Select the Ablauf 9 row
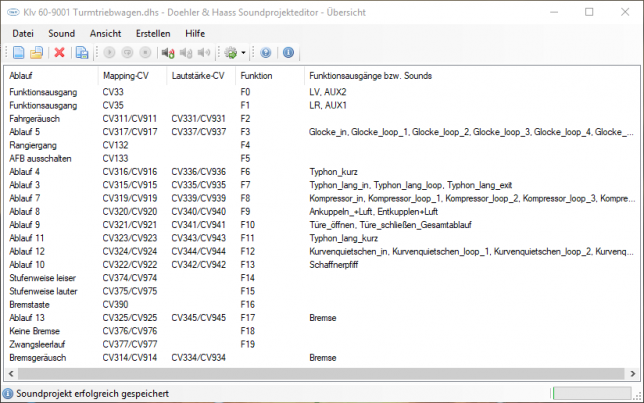 click(x=322, y=225)
